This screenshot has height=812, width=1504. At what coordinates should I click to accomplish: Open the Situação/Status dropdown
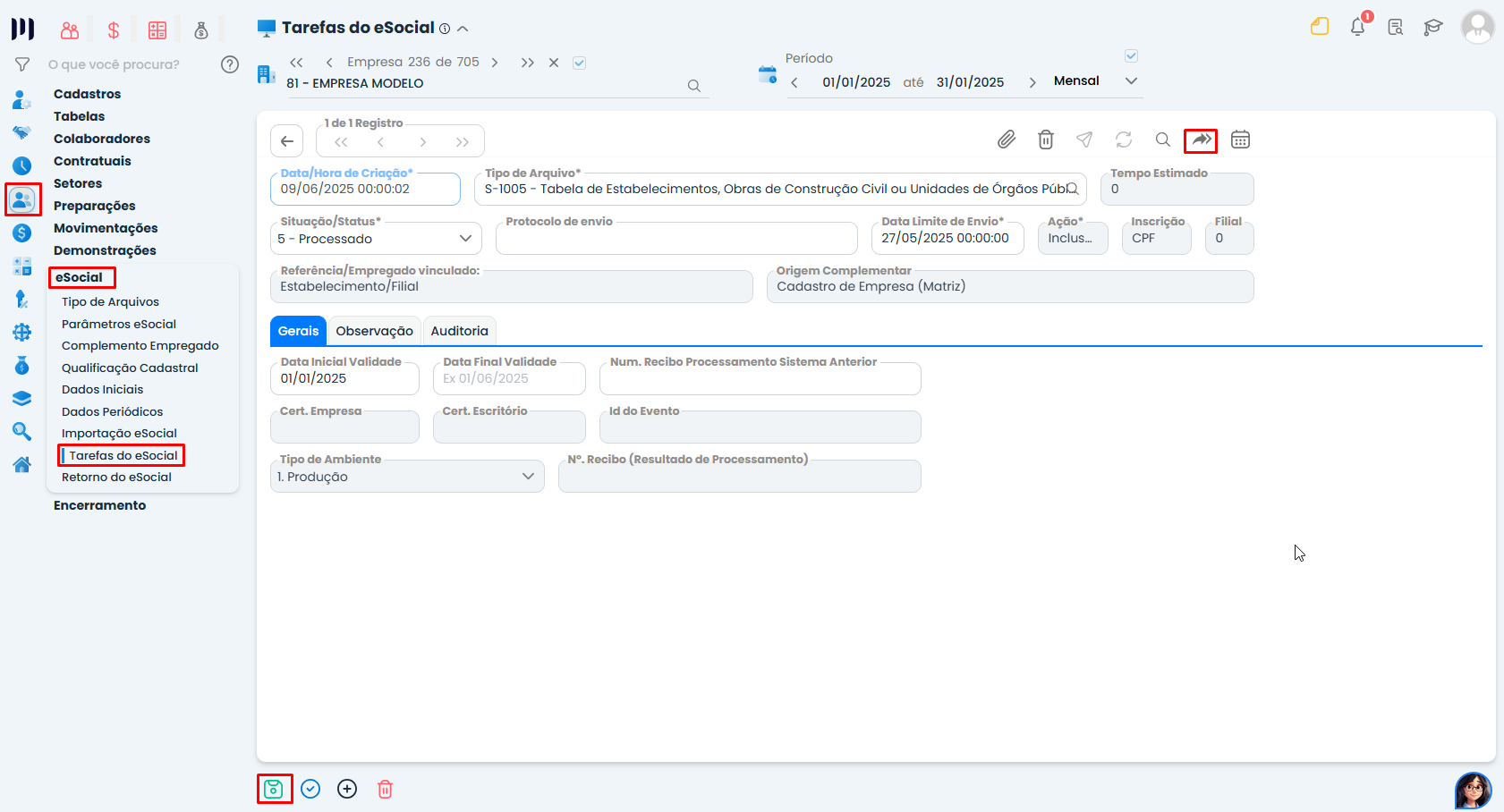(464, 238)
